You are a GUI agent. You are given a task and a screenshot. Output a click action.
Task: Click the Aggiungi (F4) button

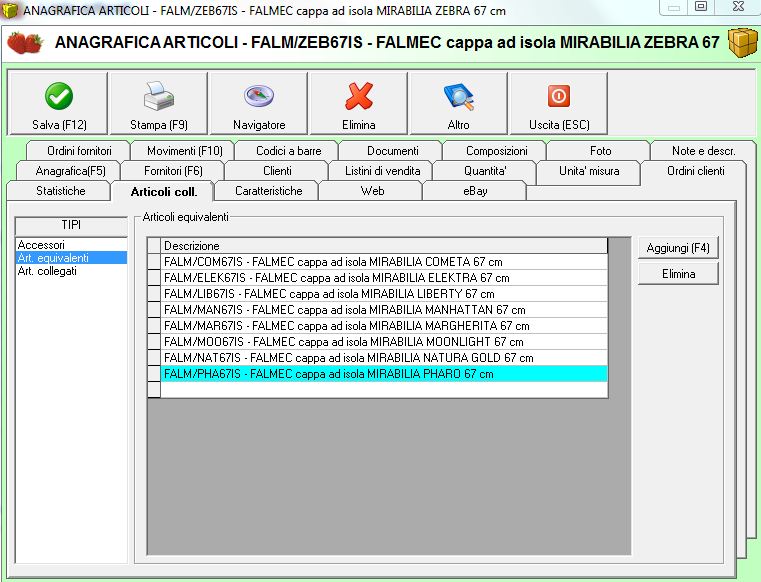click(678, 248)
